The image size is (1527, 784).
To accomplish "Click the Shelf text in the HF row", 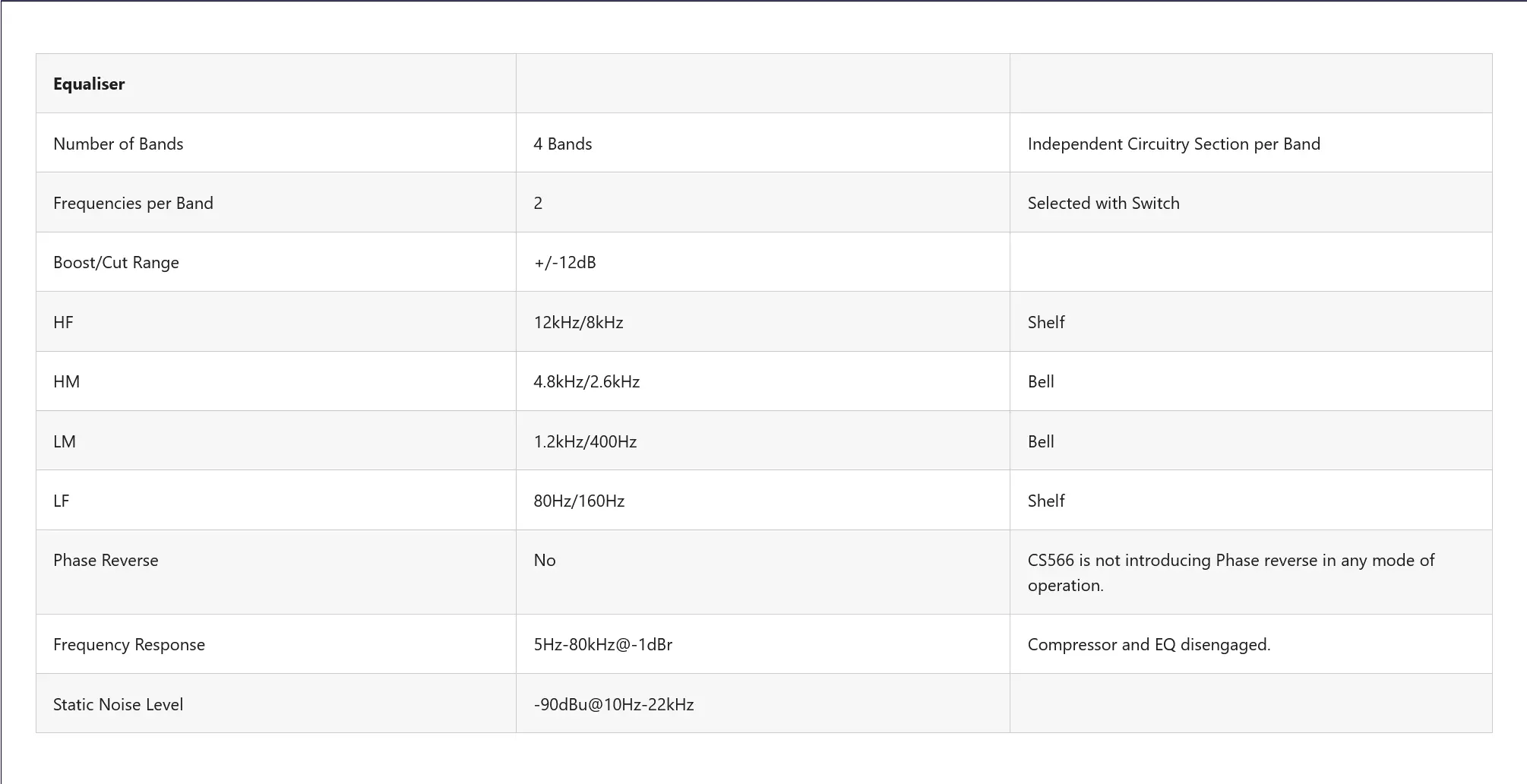I will pyautogui.click(x=1046, y=323).
